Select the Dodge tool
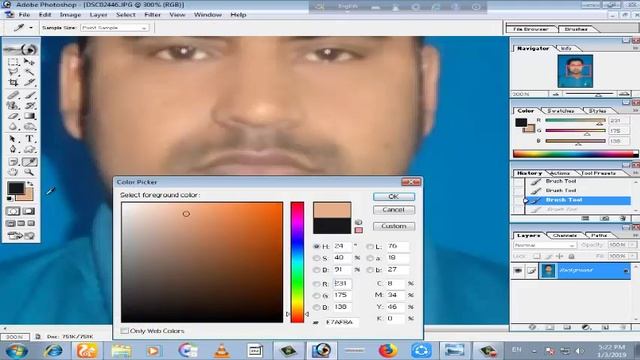Image resolution: width=640 pixels, height=360 pixels. (29, 127)
